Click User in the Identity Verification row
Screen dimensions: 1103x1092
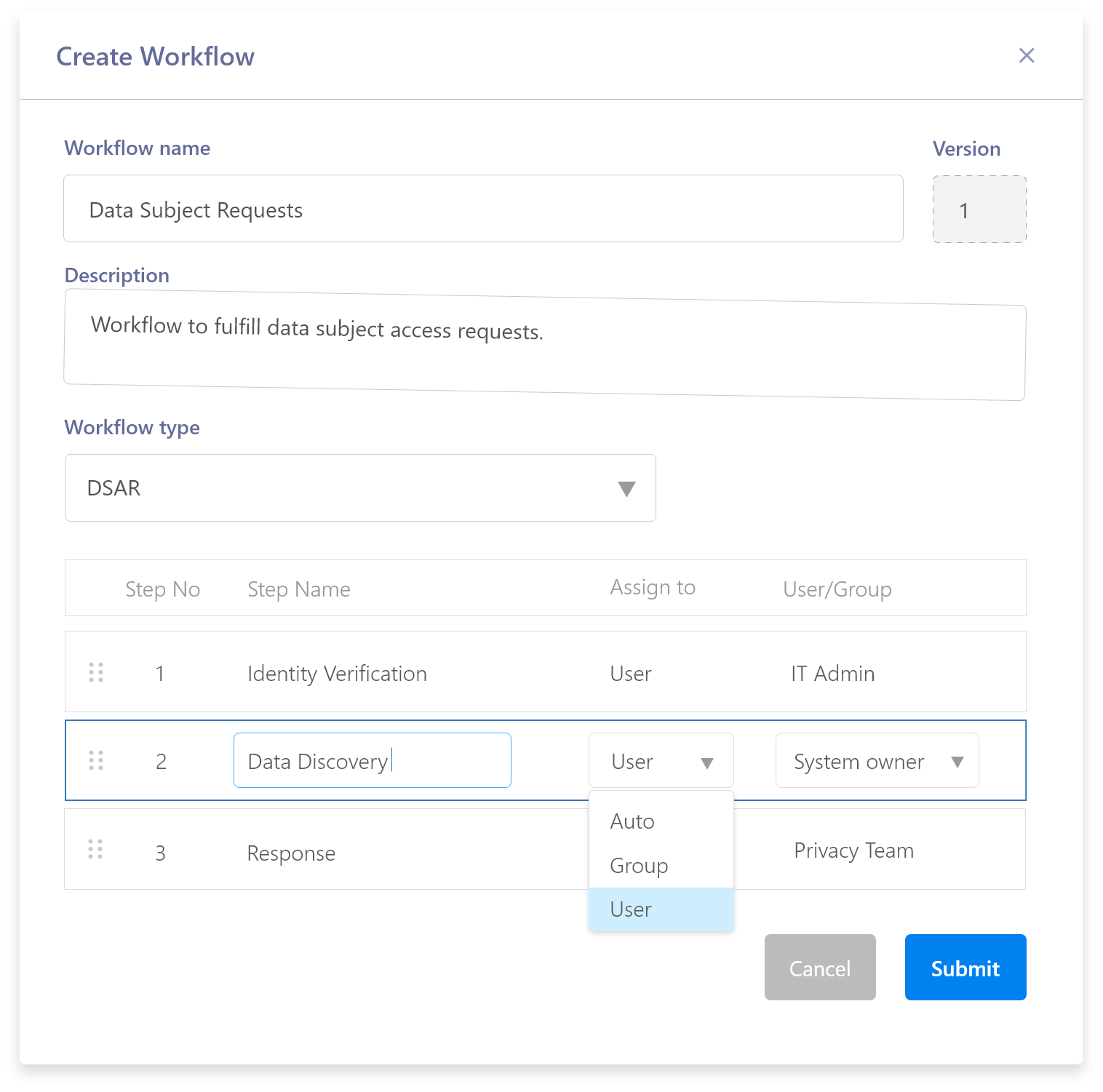click(x=631, y=674)
